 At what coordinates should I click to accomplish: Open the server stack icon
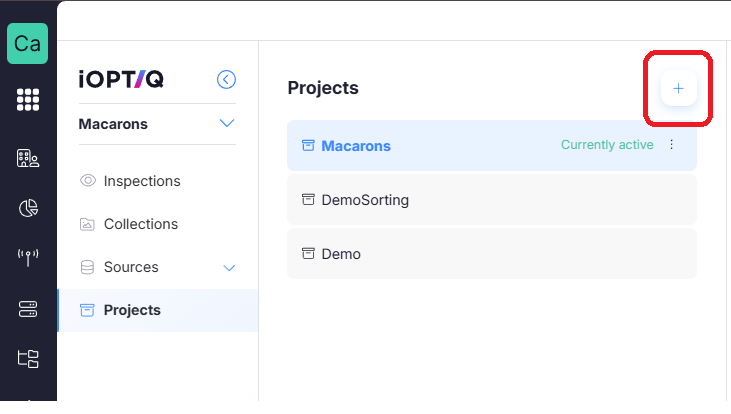pyautogui.click(x=28, y=309)
